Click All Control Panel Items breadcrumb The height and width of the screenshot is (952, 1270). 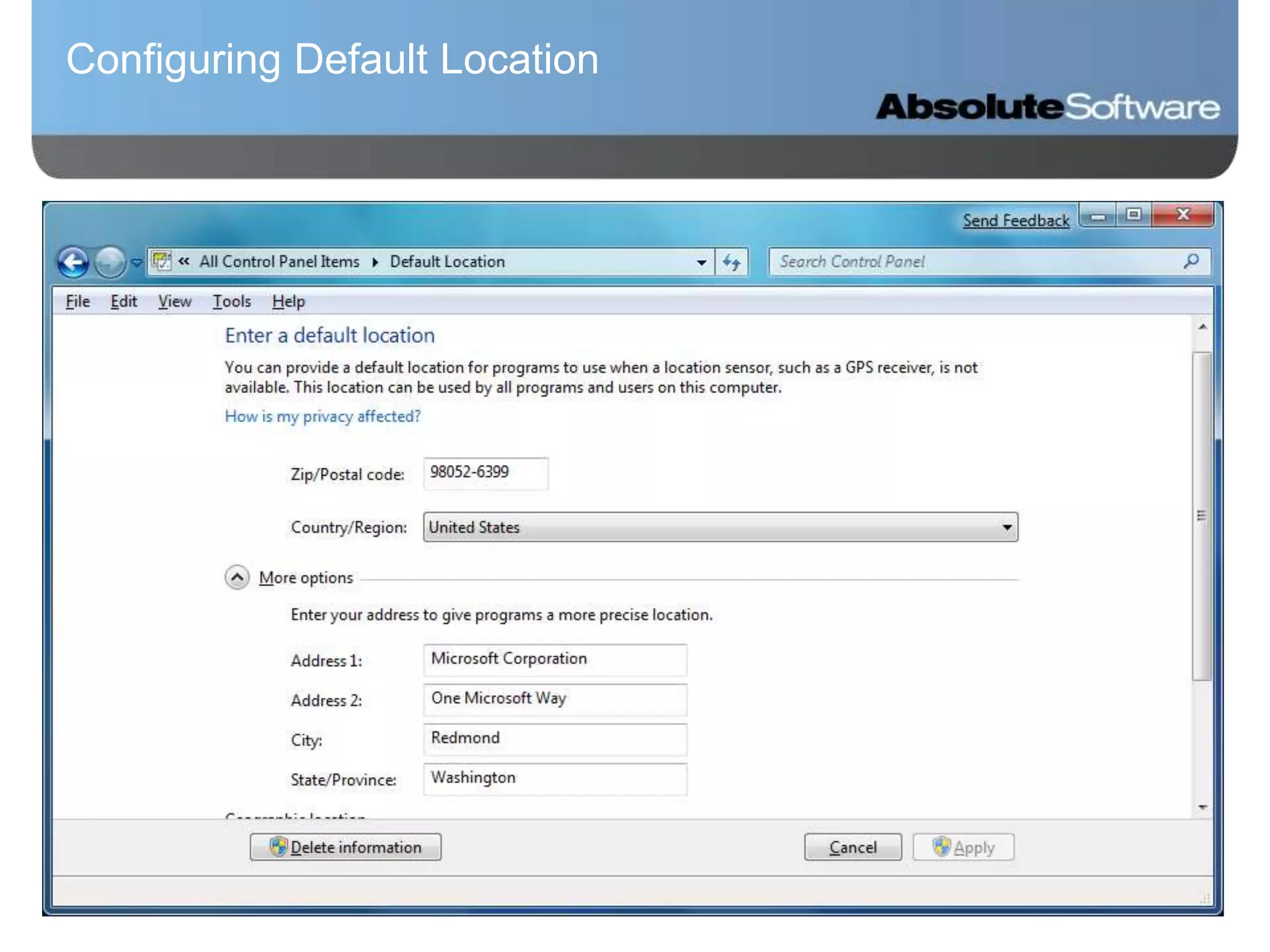(x=279, y=262)
